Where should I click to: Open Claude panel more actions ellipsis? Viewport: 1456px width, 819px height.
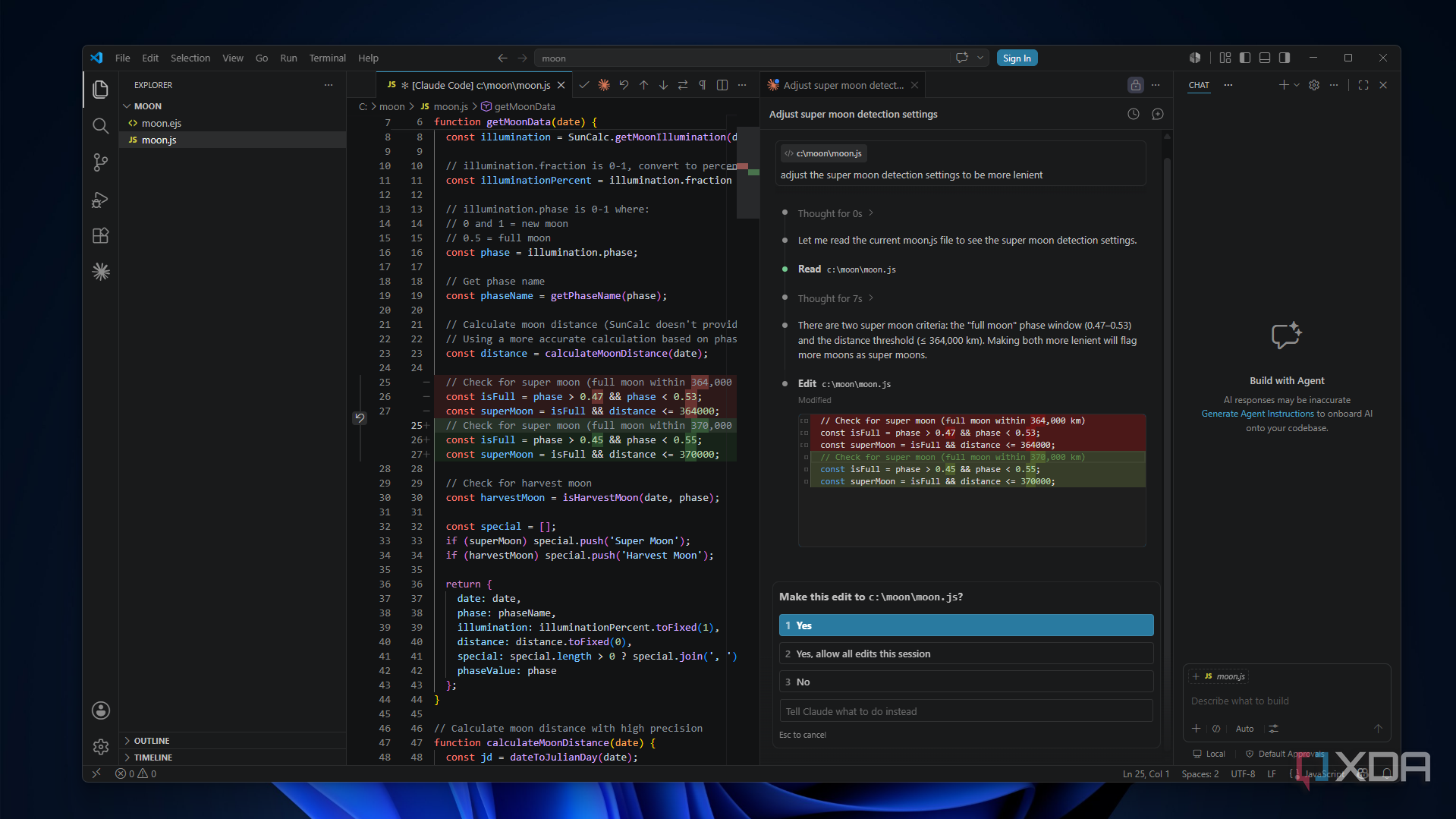click(1156, 85)
